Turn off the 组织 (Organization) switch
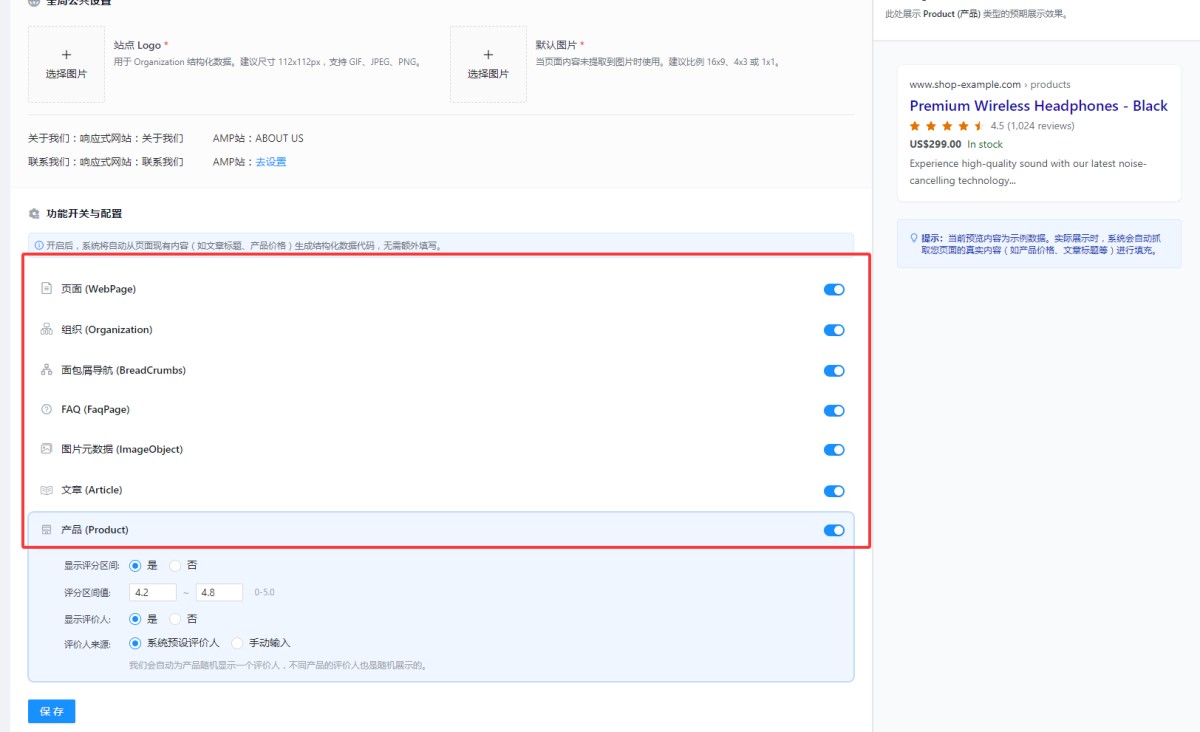Viewport: 1200px width, 732px height. [833, 330]
